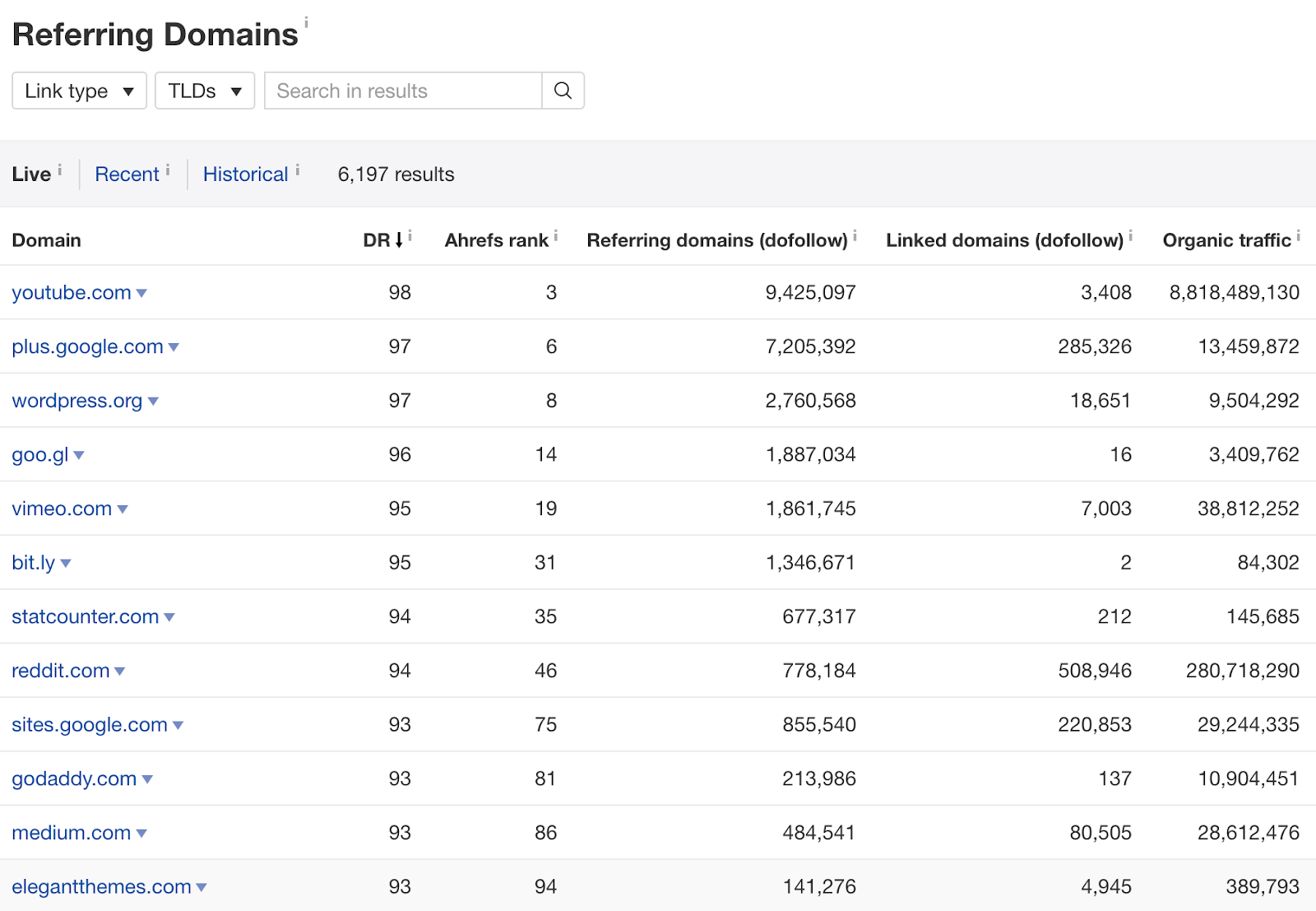Switch to the Recent tab
1316x911 pixels.
127,174
